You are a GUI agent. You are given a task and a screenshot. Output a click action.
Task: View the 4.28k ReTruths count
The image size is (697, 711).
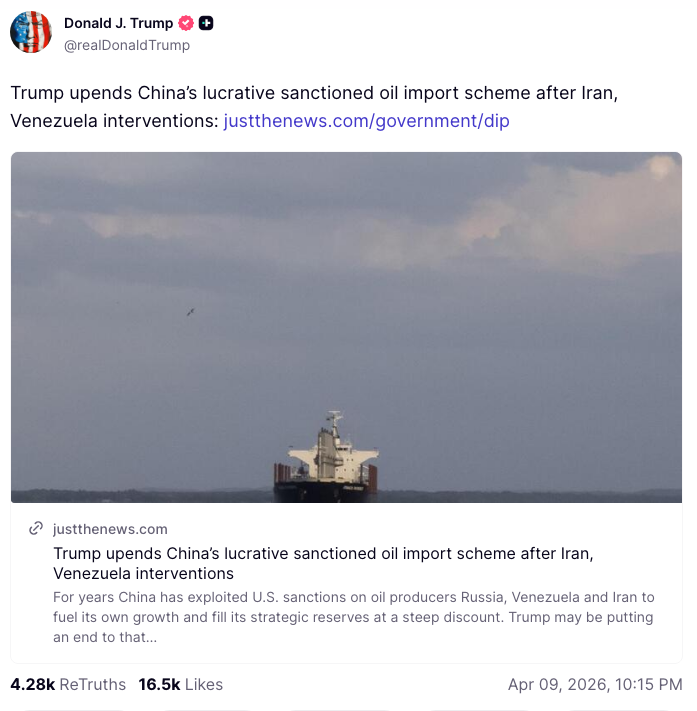[x=33, y=684]
